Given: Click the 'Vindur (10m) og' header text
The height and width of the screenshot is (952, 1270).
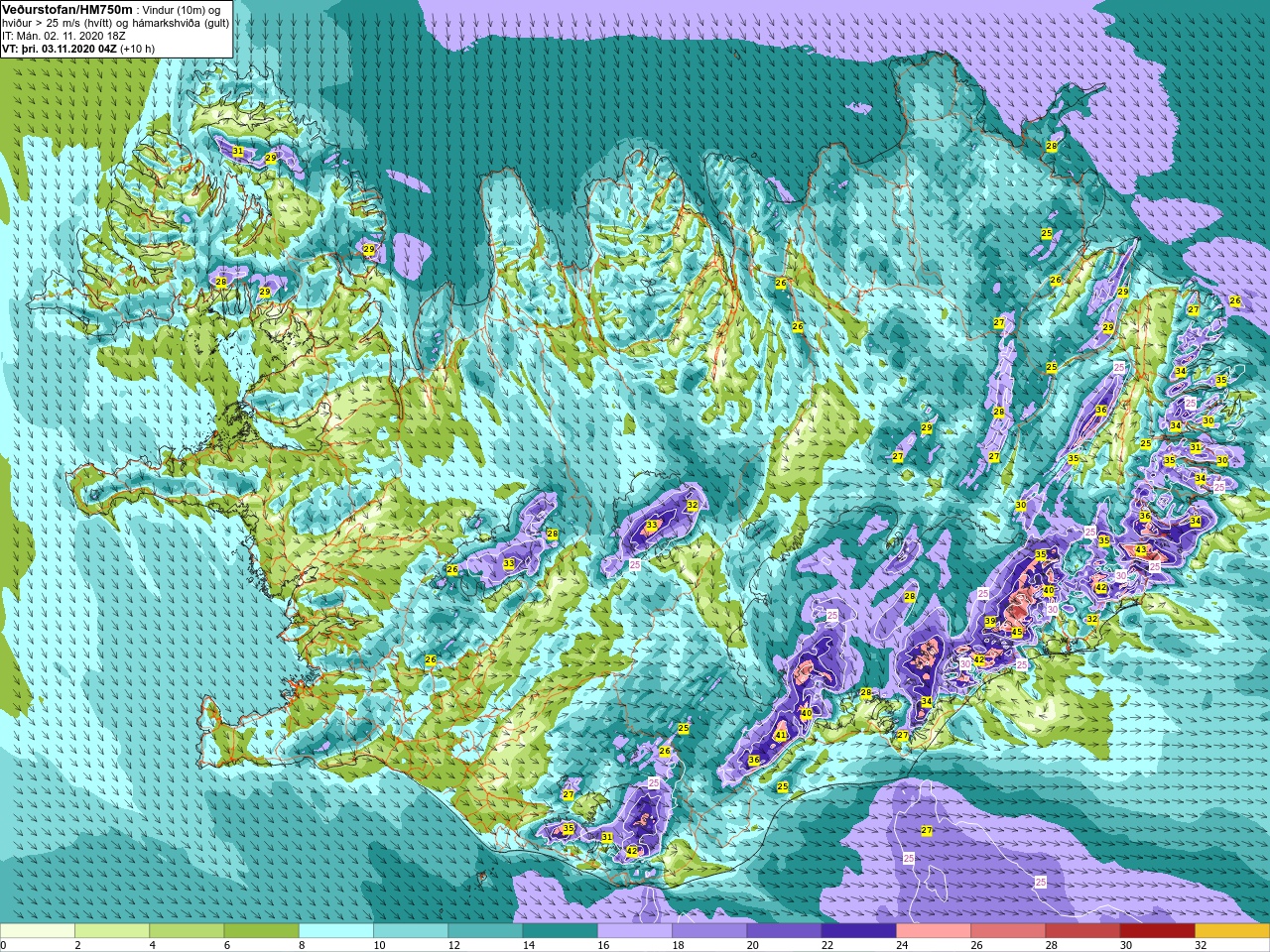Looking at the screenshot, I should 182,10.
